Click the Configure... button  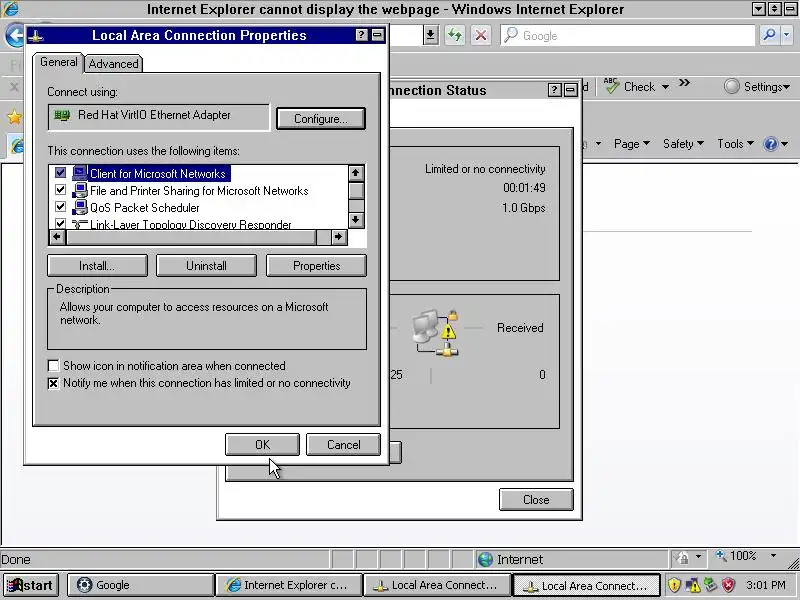321,118
